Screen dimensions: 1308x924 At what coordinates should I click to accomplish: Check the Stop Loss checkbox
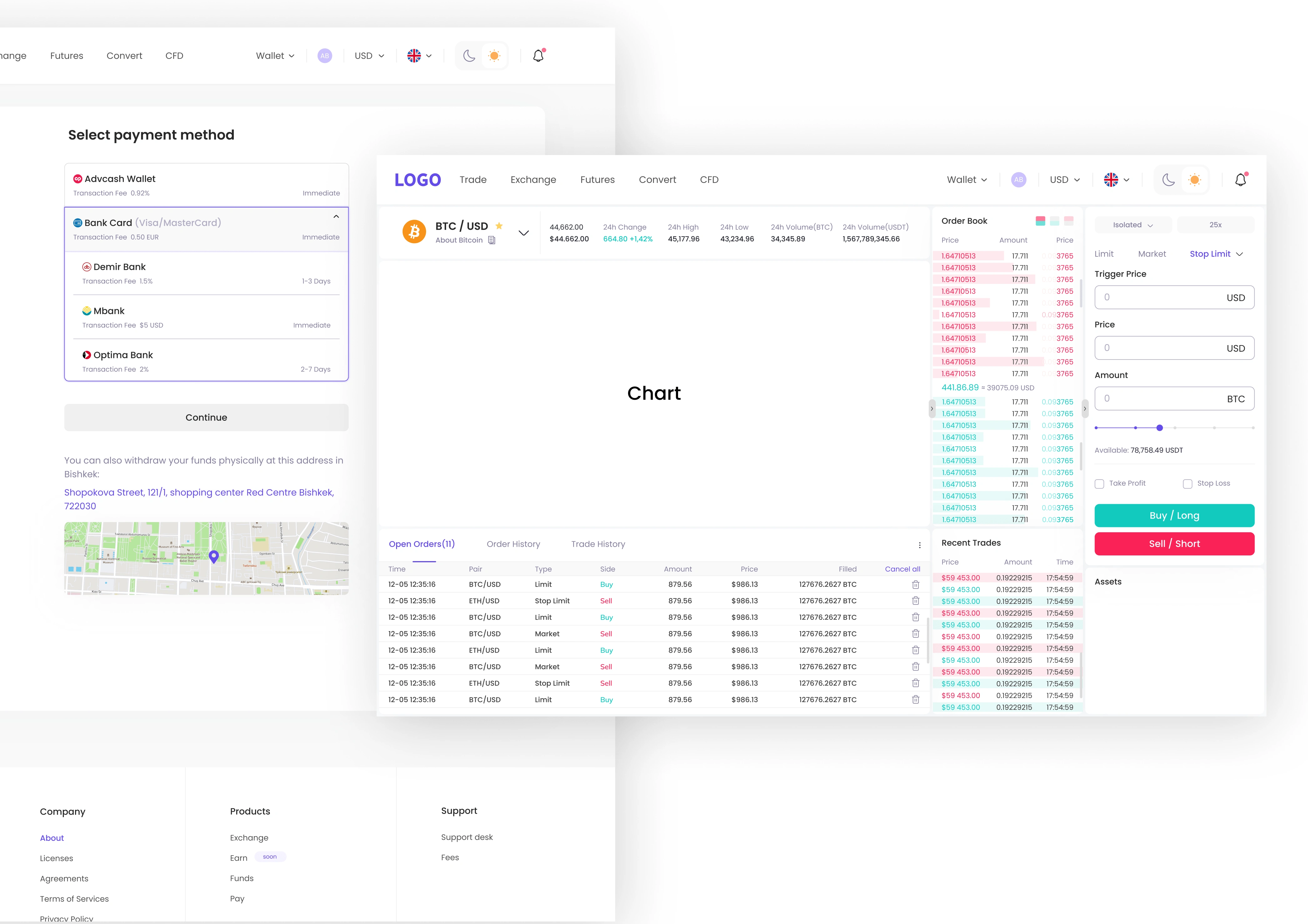click(1188, 484)
